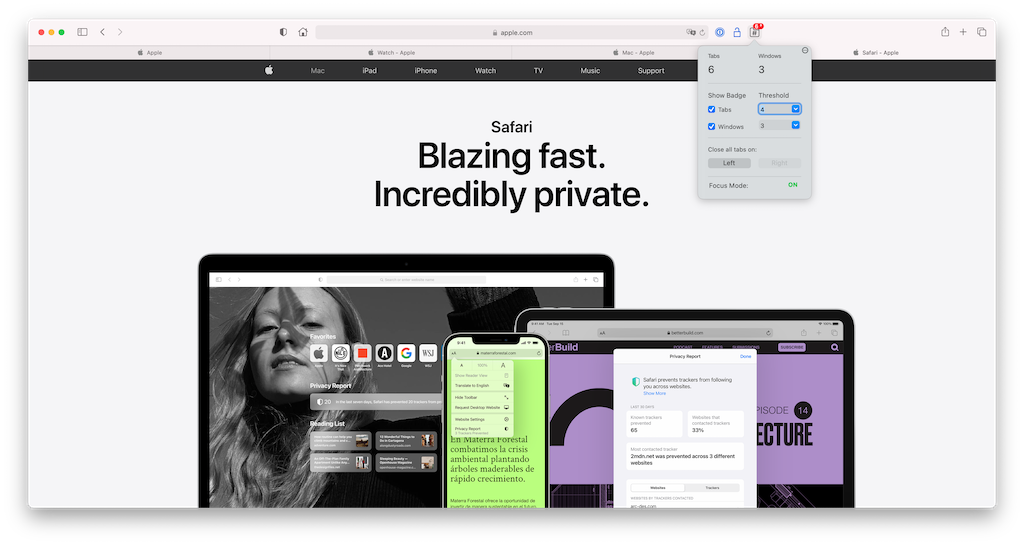Click the 'Close all tabs on:' label
The width and height of the screenshot is (1024, 545).
(732, 149)
